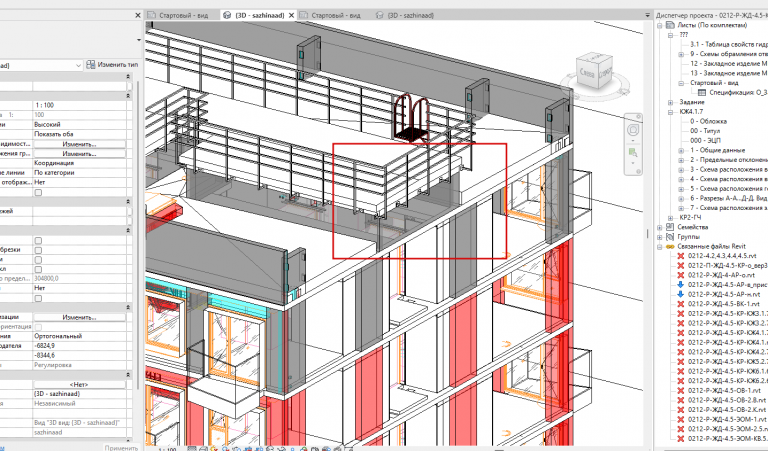The image size is (768, 451).
Task: Click the red X beside 0212-Р-ЖД-4.5-ОВ-1.rvt
Action: [680, 391]
